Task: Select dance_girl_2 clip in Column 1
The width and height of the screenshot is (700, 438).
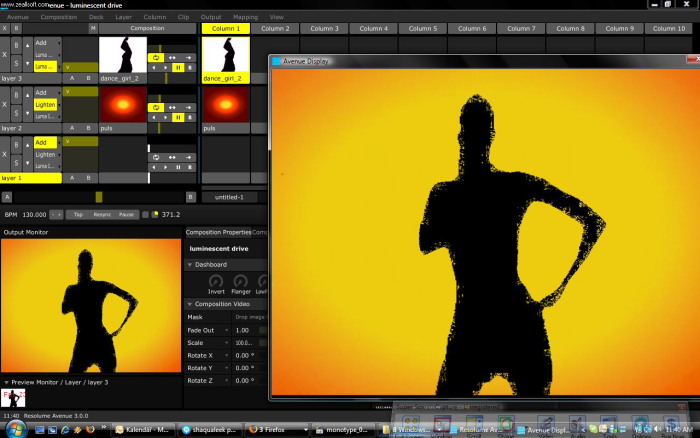Action: (225, 55)
